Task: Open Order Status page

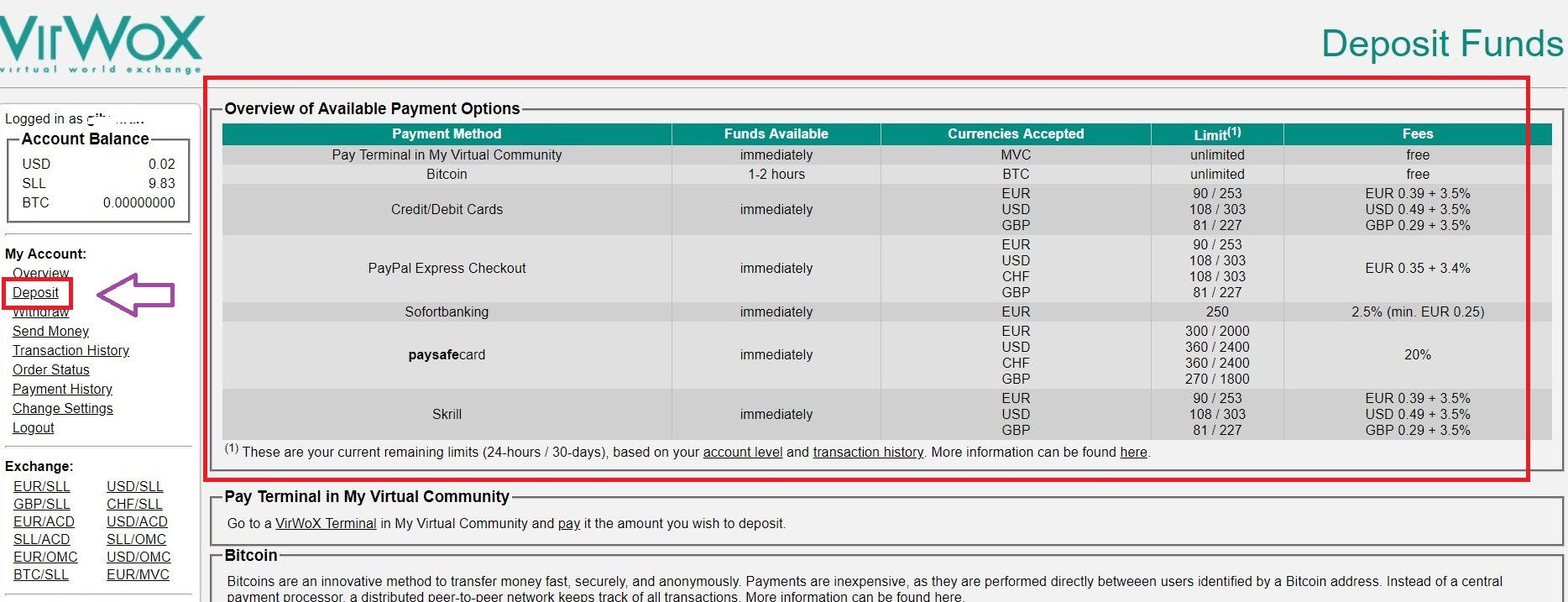Action: point(50,369)
